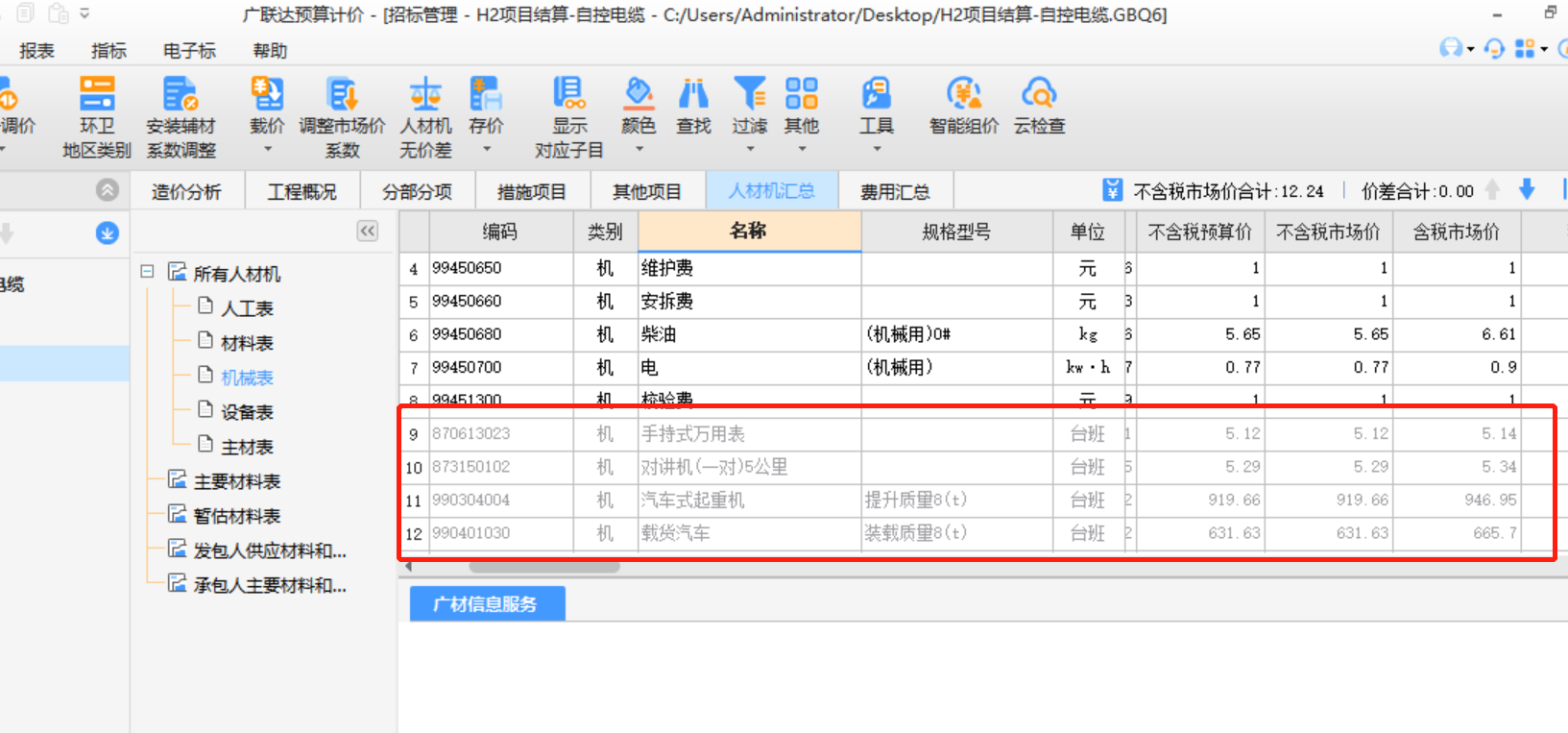
Task: Run the 云检查 cloud check
Action: click(x=1039, y=105)
